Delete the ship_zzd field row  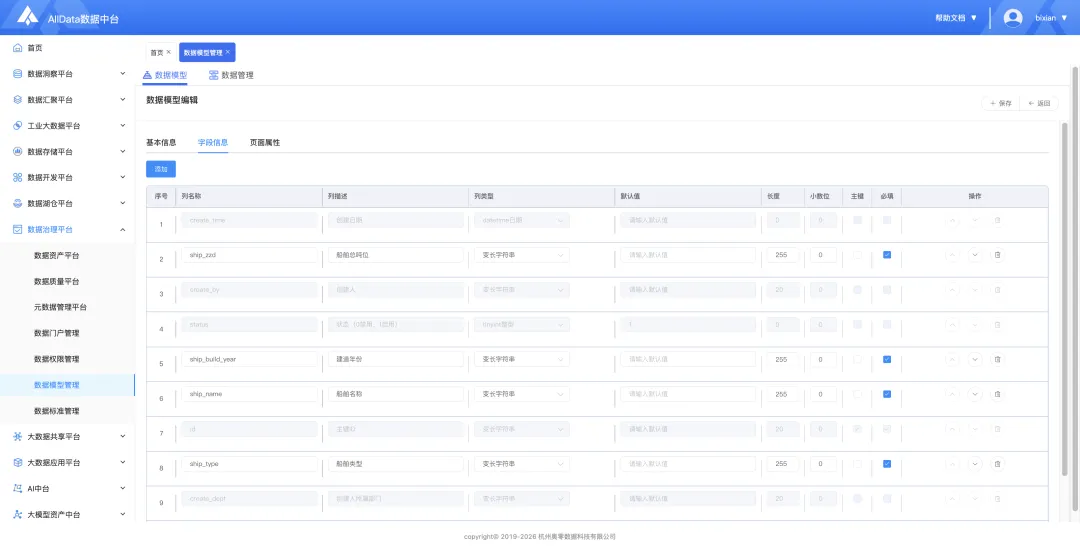point(997,255)
